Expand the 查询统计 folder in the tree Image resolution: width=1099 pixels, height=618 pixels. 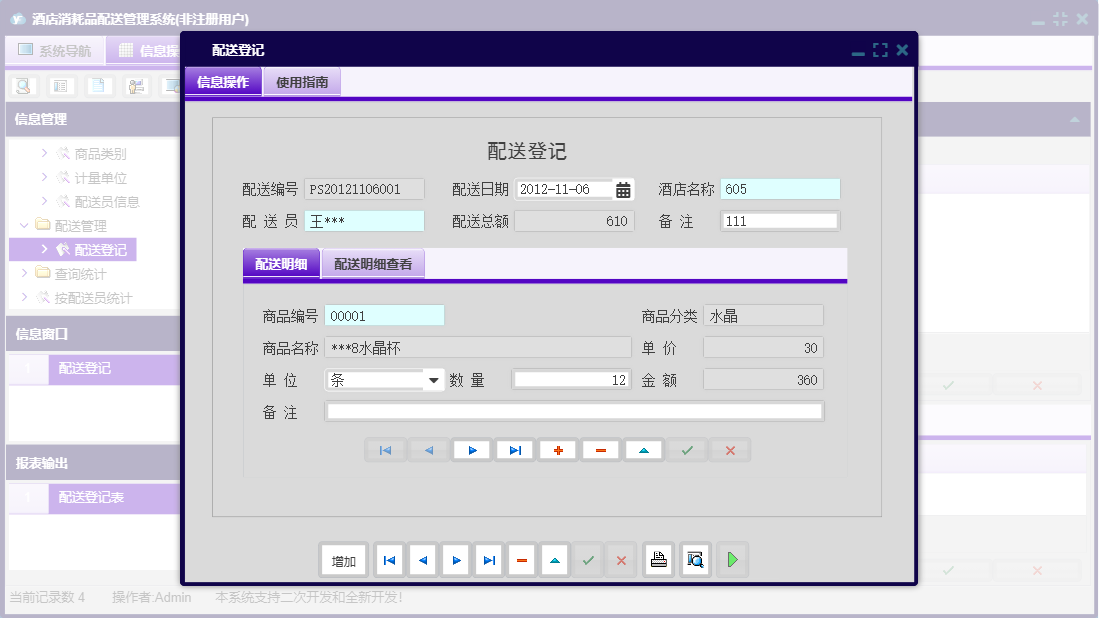point(80,273)
